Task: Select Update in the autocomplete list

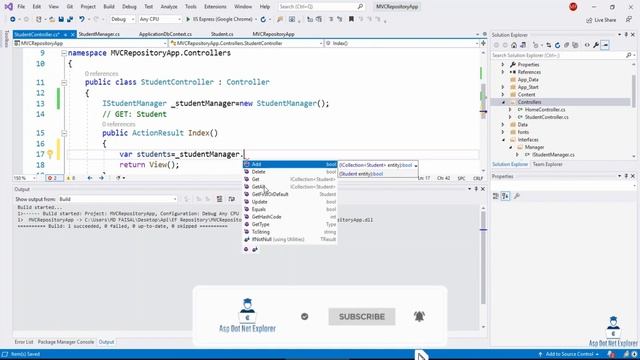Action: point(290,202)
